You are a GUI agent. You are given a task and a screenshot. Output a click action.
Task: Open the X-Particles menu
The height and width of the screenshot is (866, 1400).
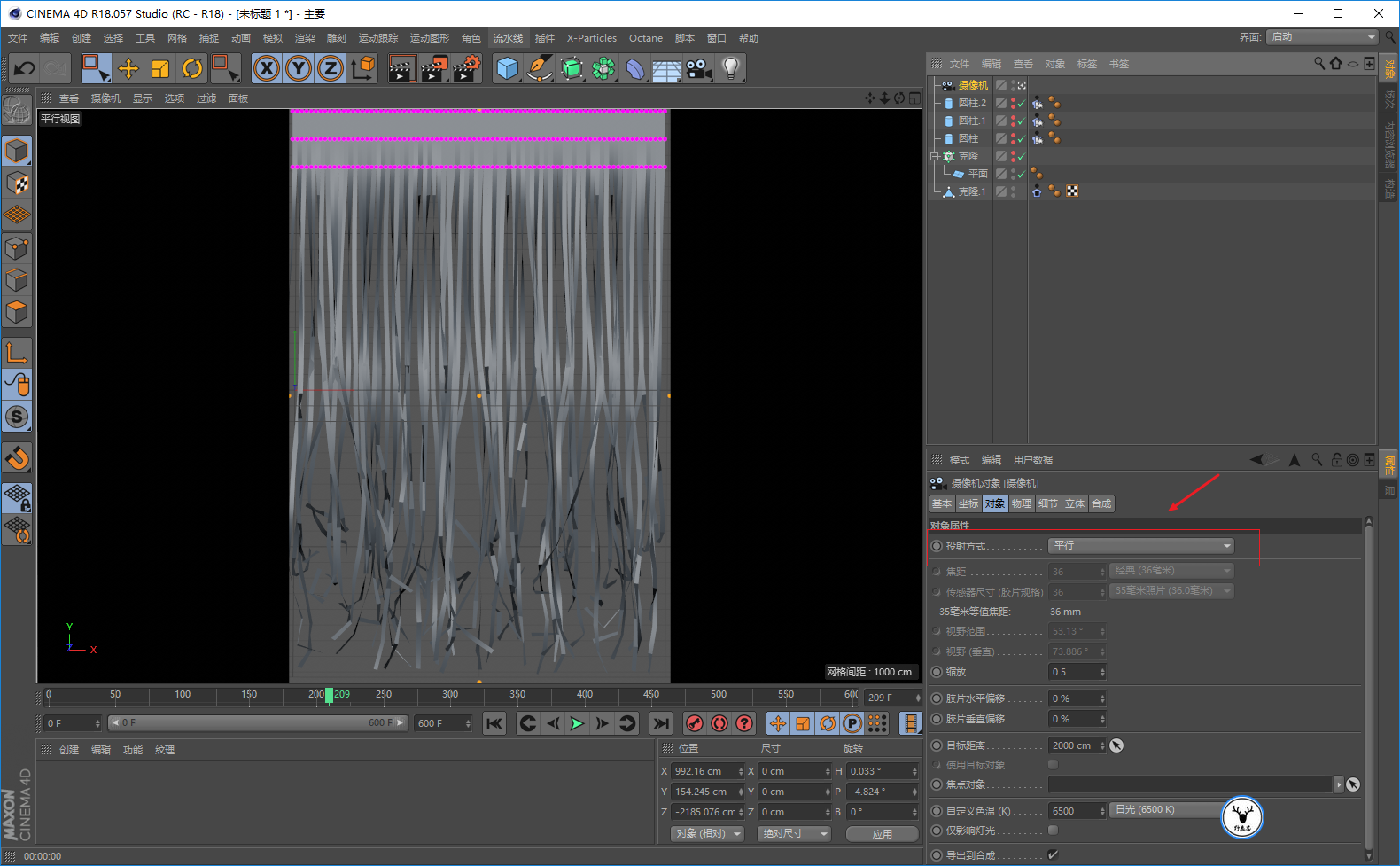tap(592, 38)
